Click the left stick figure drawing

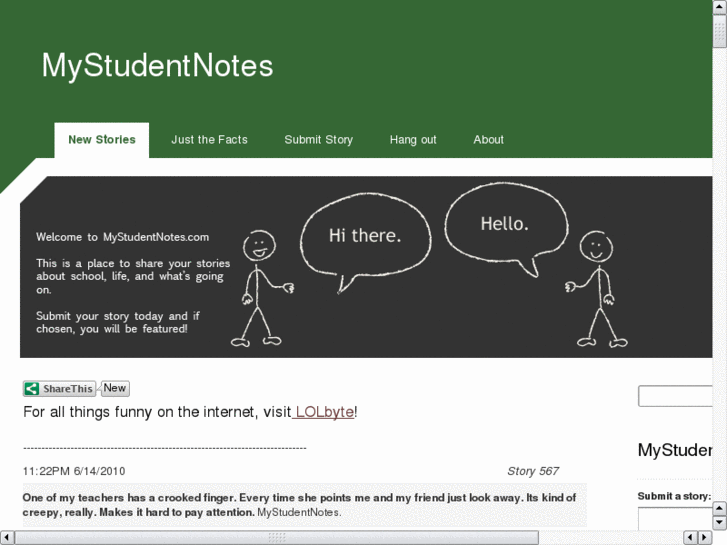(x=260, y=288)
